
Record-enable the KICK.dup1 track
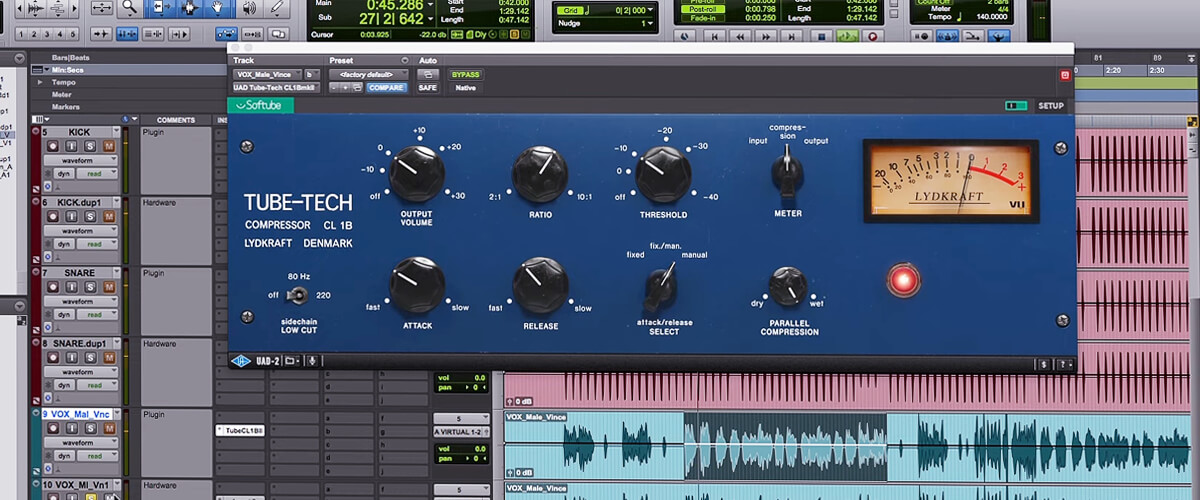[x=52, y=217]
